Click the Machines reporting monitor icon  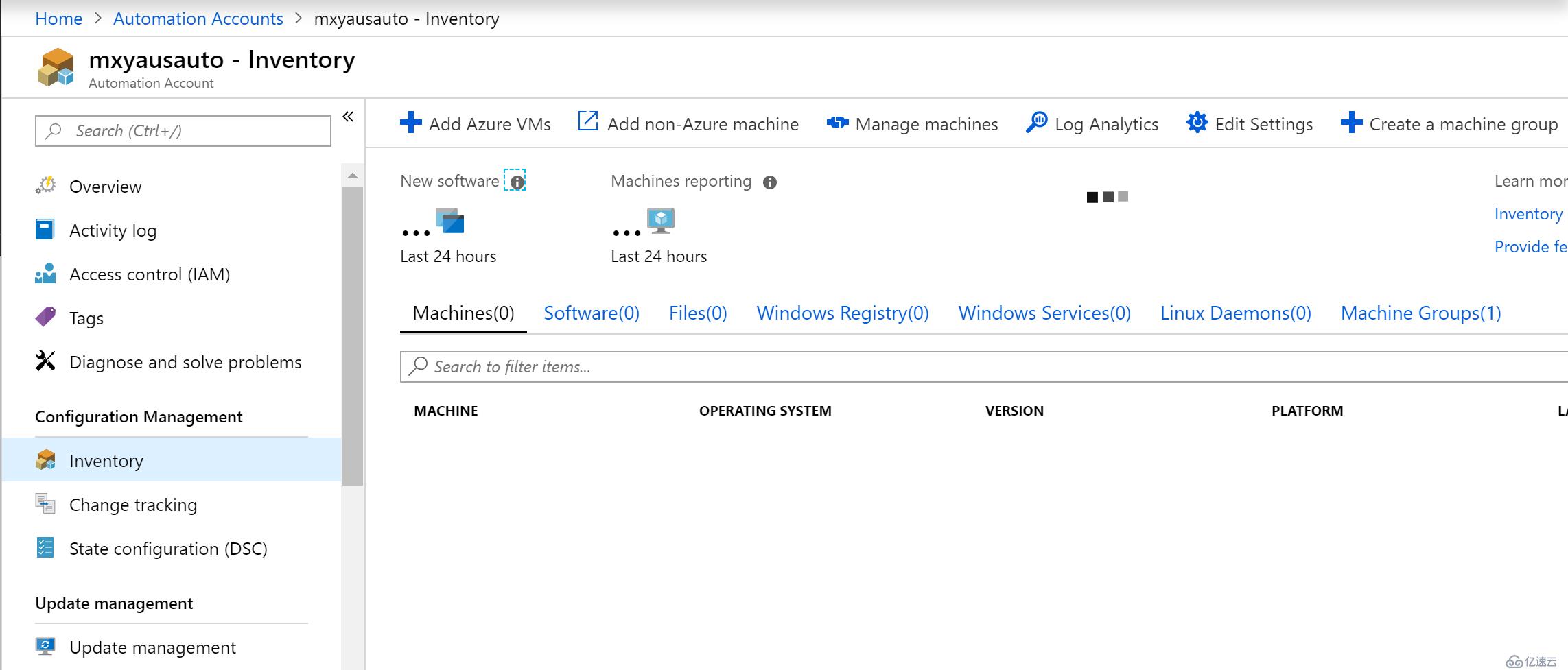pyautogui.click(x=661, y=221)
